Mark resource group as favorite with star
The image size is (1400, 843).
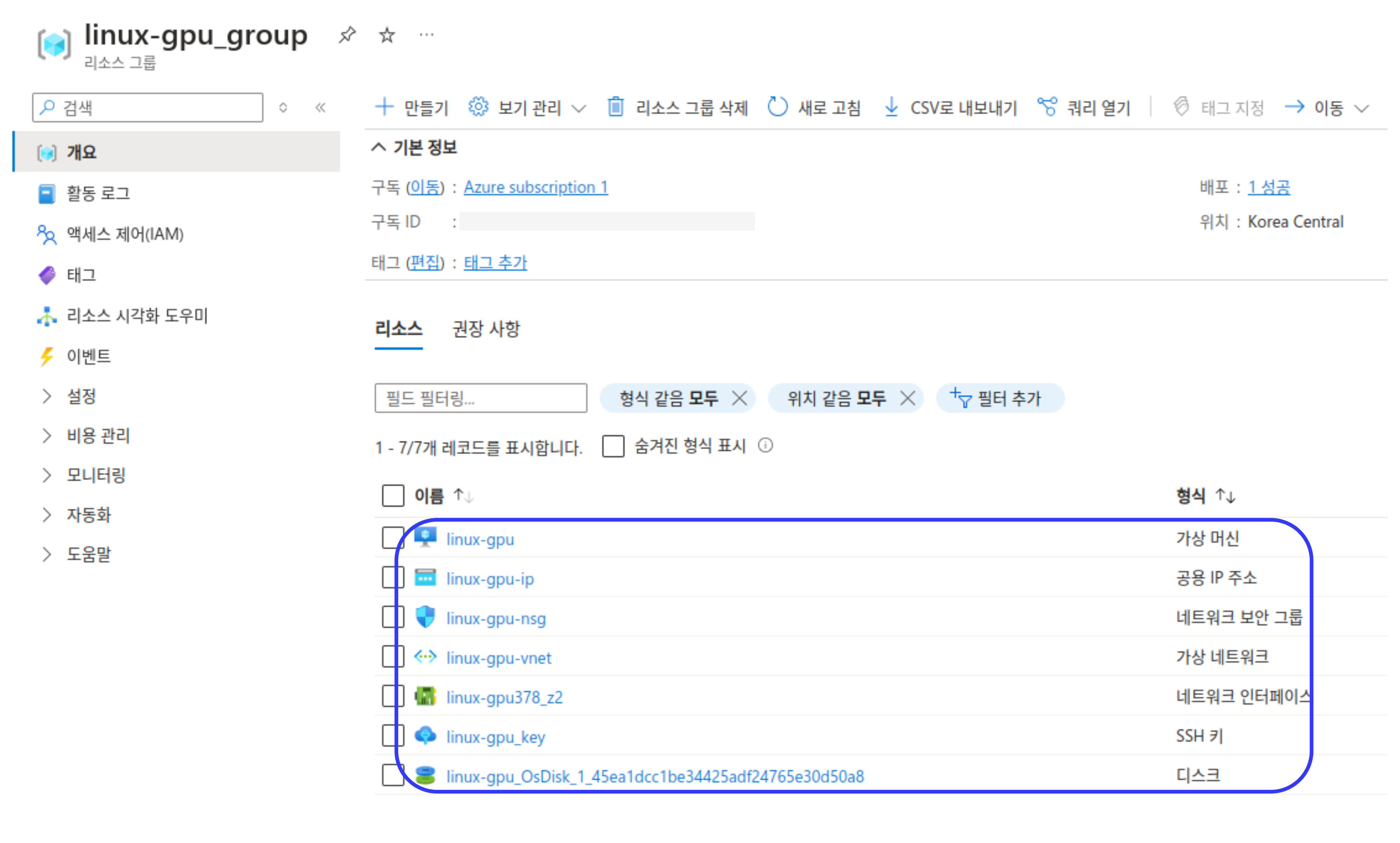[387, 35]
